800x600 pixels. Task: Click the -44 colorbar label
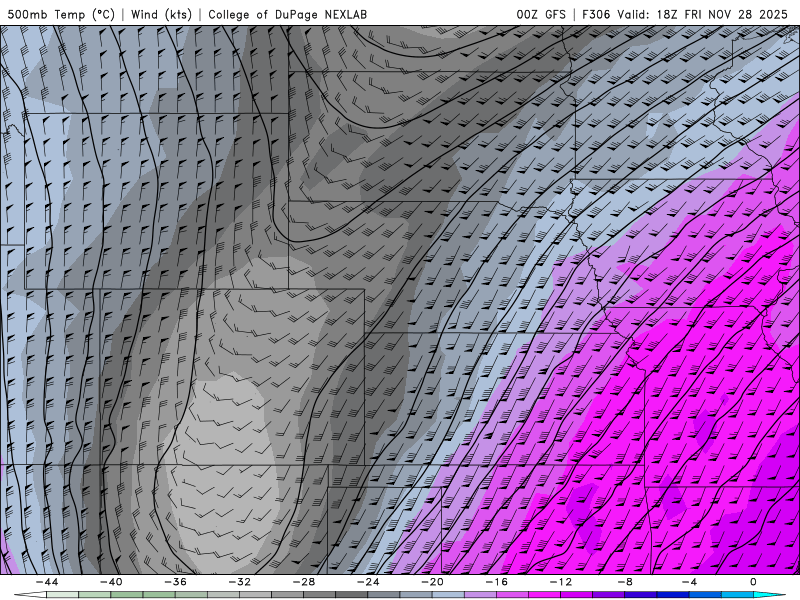click(47, 582)
